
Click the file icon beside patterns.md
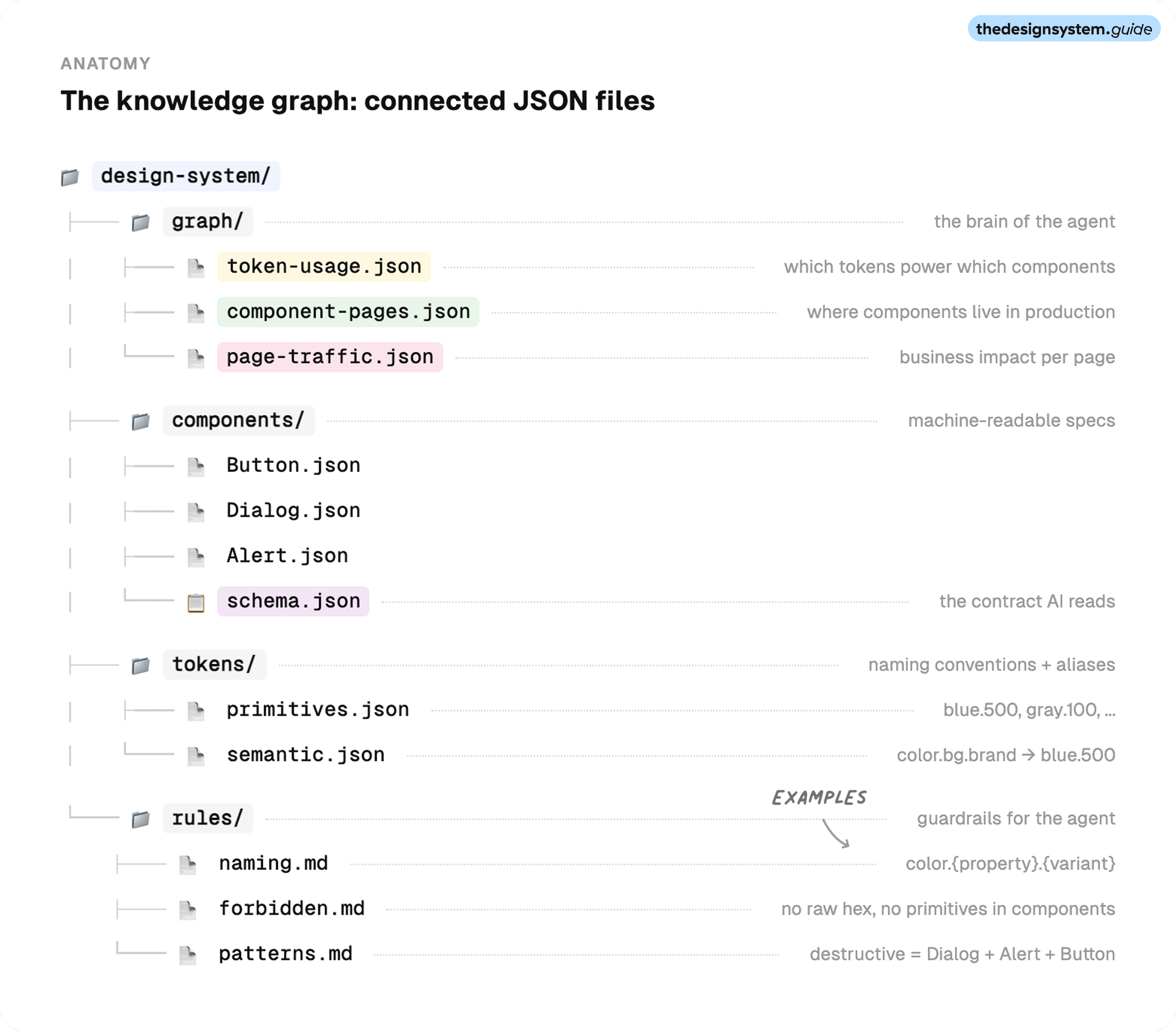click(187, 956)
